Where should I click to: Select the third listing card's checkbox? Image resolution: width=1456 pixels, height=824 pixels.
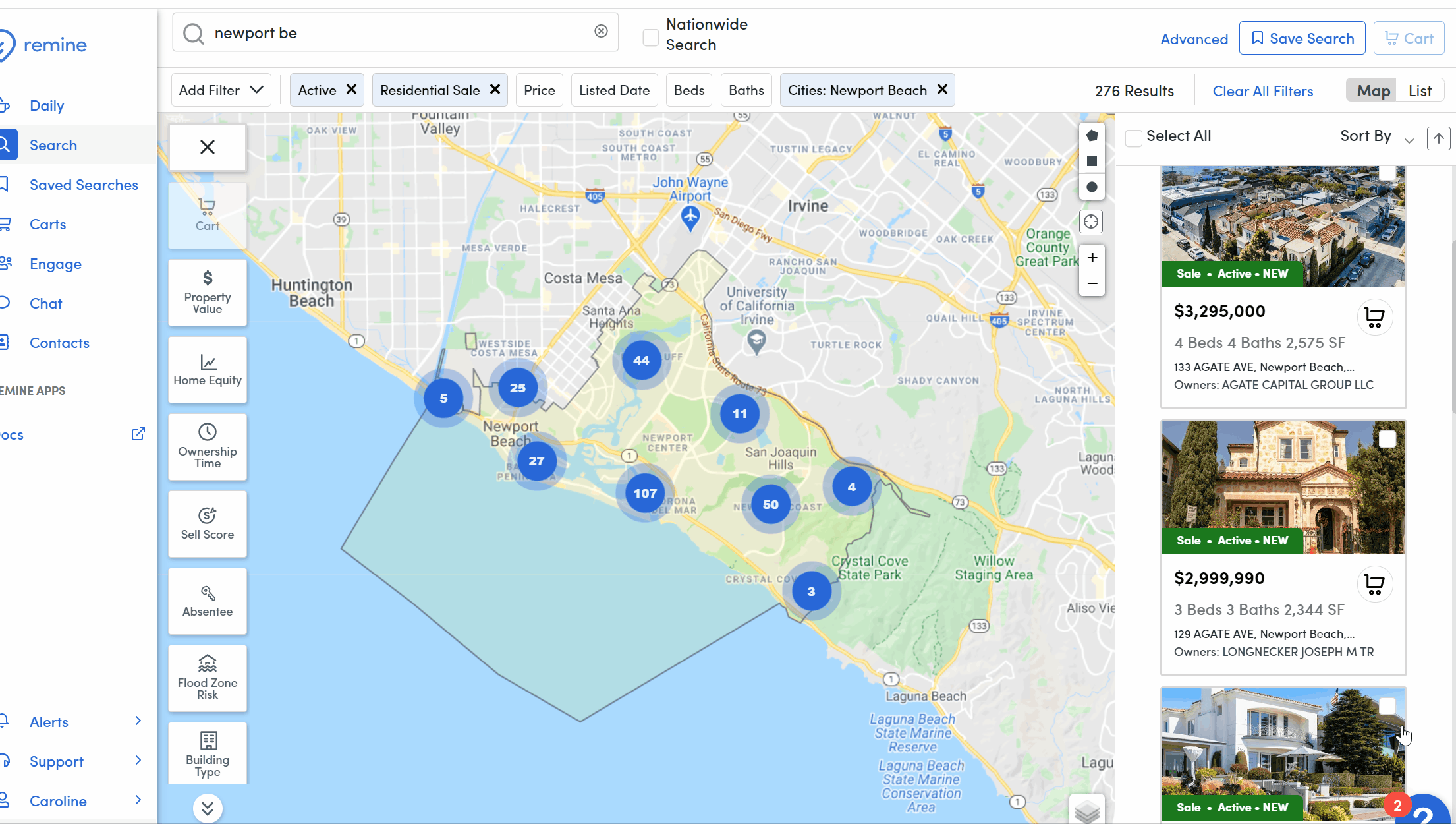pos(1387,706)
